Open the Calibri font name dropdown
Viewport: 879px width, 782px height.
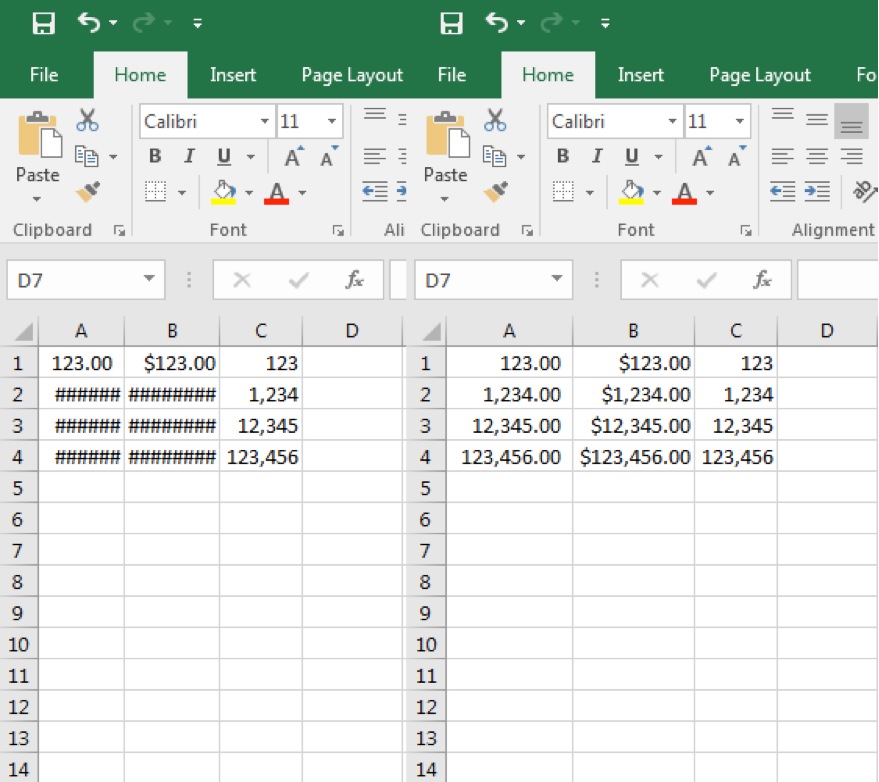(267, 121)
